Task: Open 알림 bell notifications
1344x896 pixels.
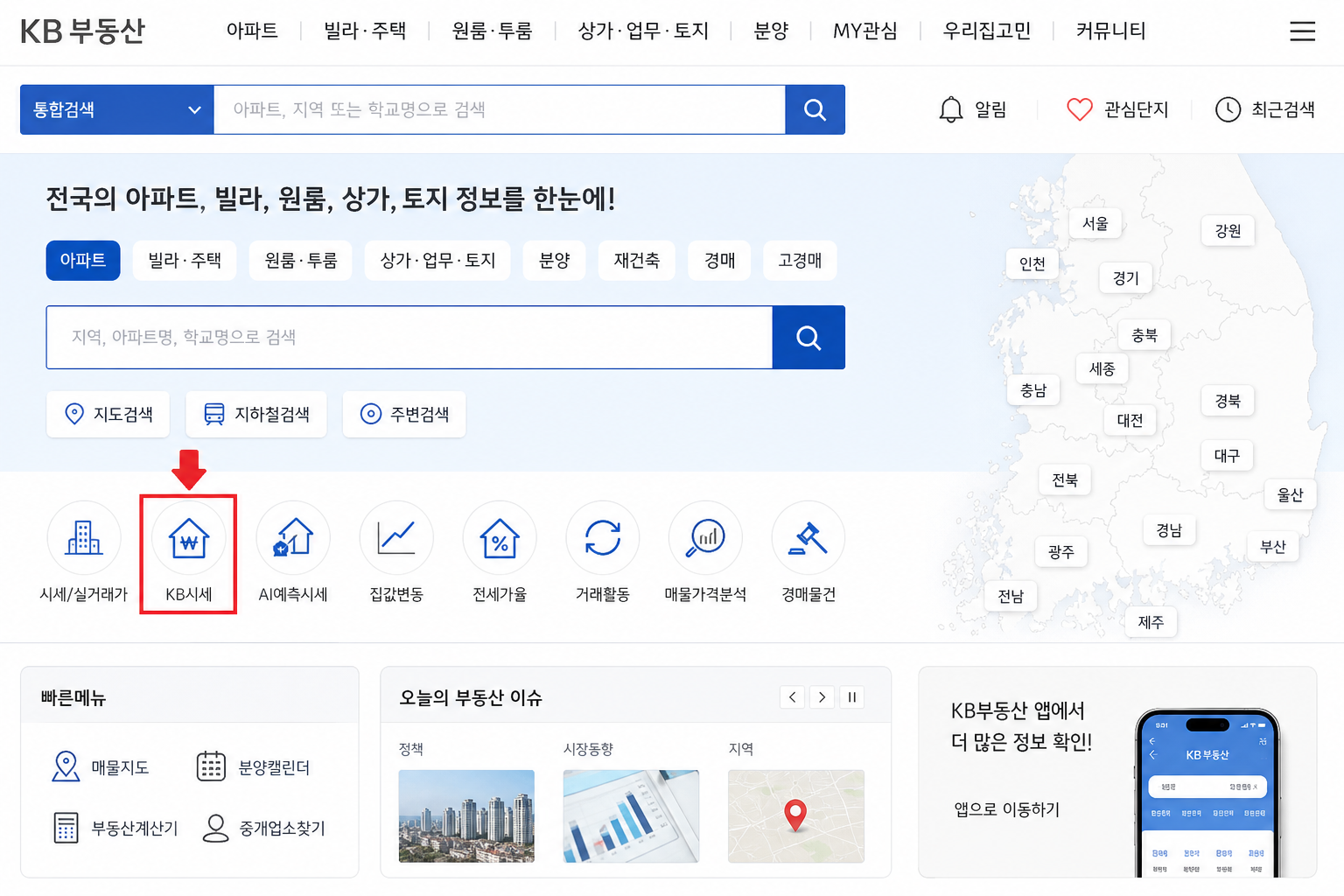Action: click(x=972, y=109)
